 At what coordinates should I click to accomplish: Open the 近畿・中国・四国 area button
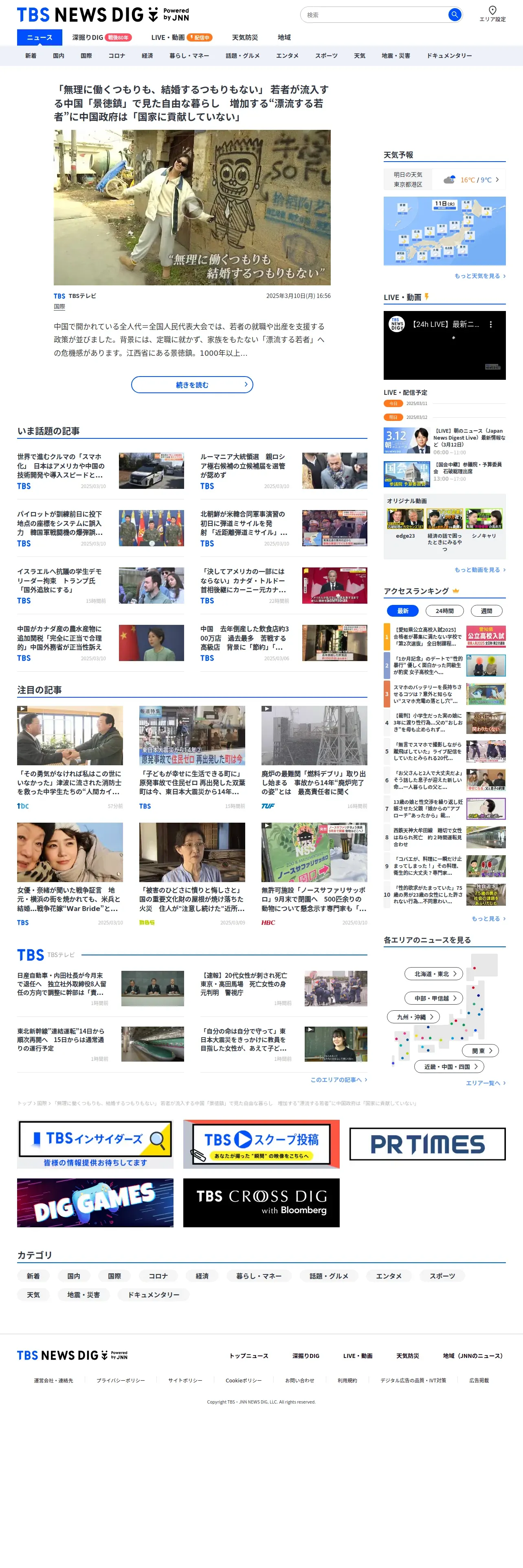click(449, 1067)
